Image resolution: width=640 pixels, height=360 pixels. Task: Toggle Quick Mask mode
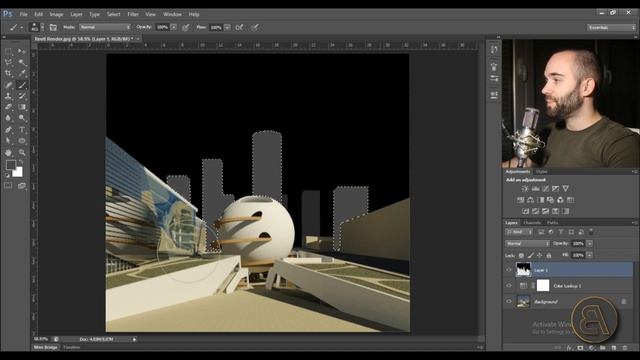(8, 186)
